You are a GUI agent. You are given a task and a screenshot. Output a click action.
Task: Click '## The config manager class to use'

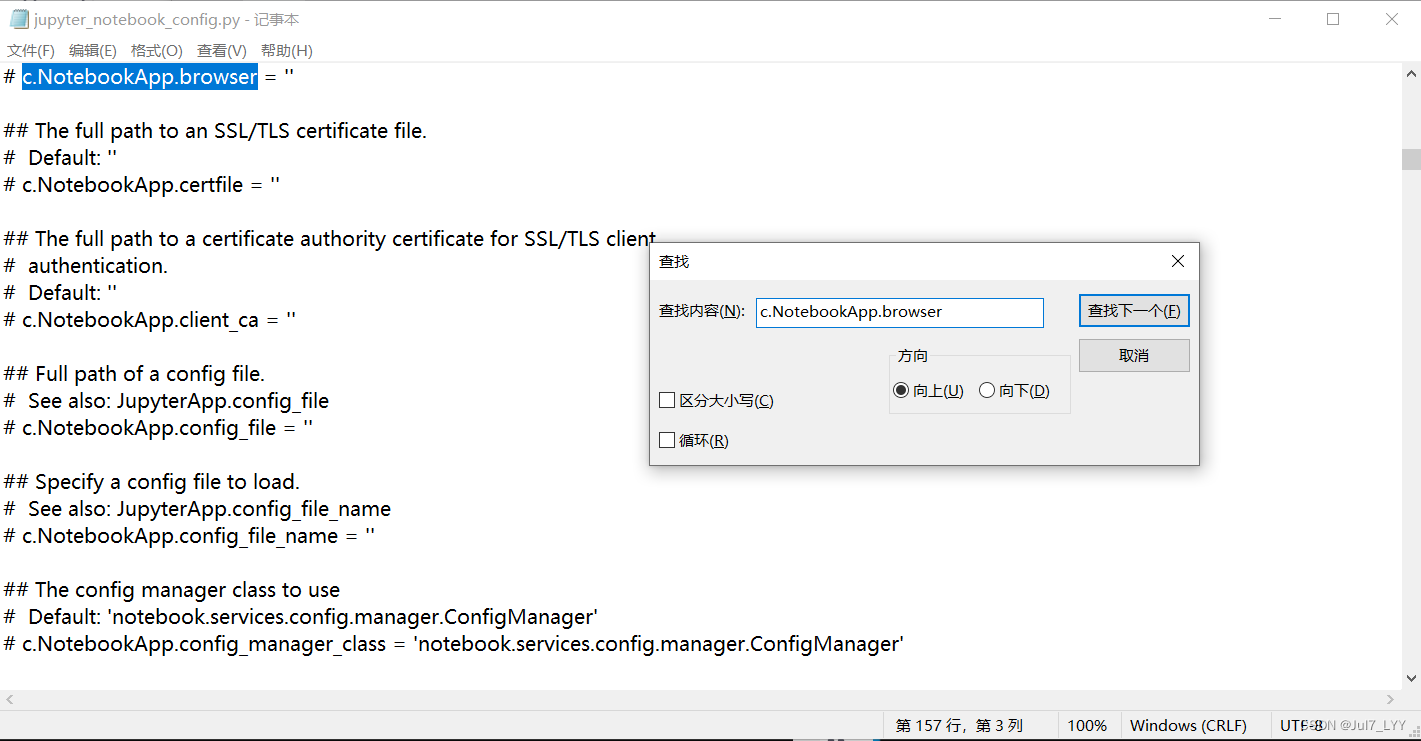(172, 590)
